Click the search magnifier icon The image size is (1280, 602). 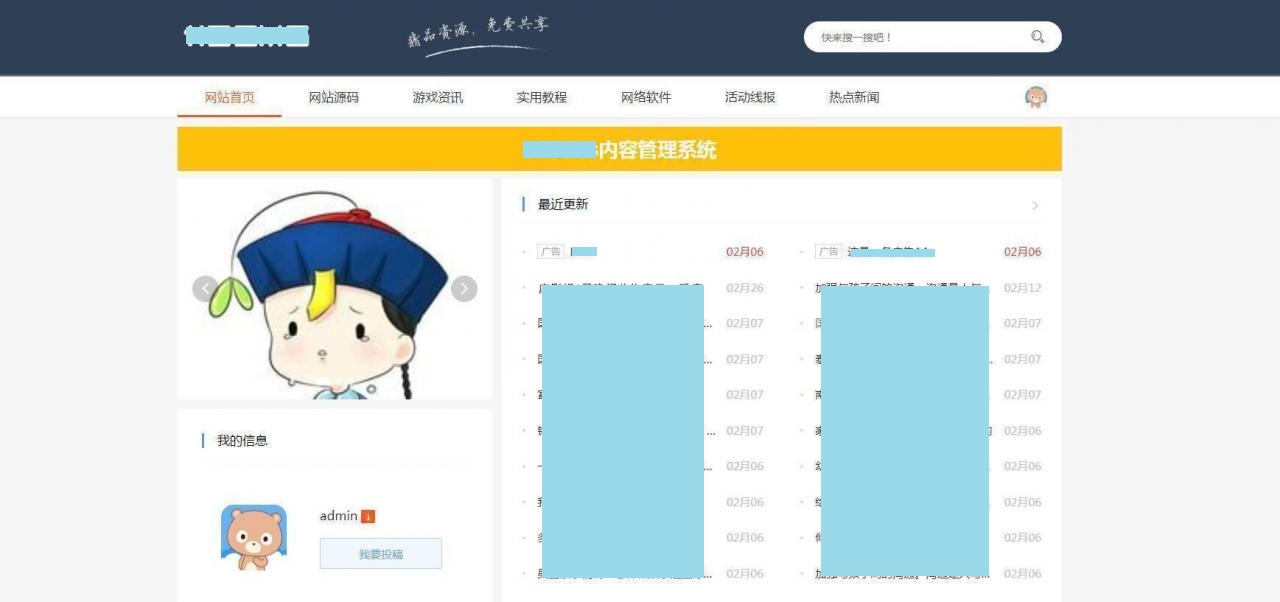[x=1037, y=37]
